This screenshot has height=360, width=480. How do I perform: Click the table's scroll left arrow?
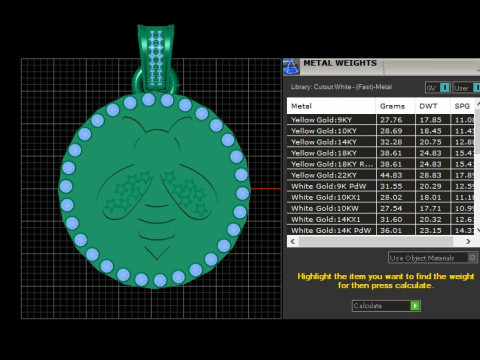coord(293,241)
